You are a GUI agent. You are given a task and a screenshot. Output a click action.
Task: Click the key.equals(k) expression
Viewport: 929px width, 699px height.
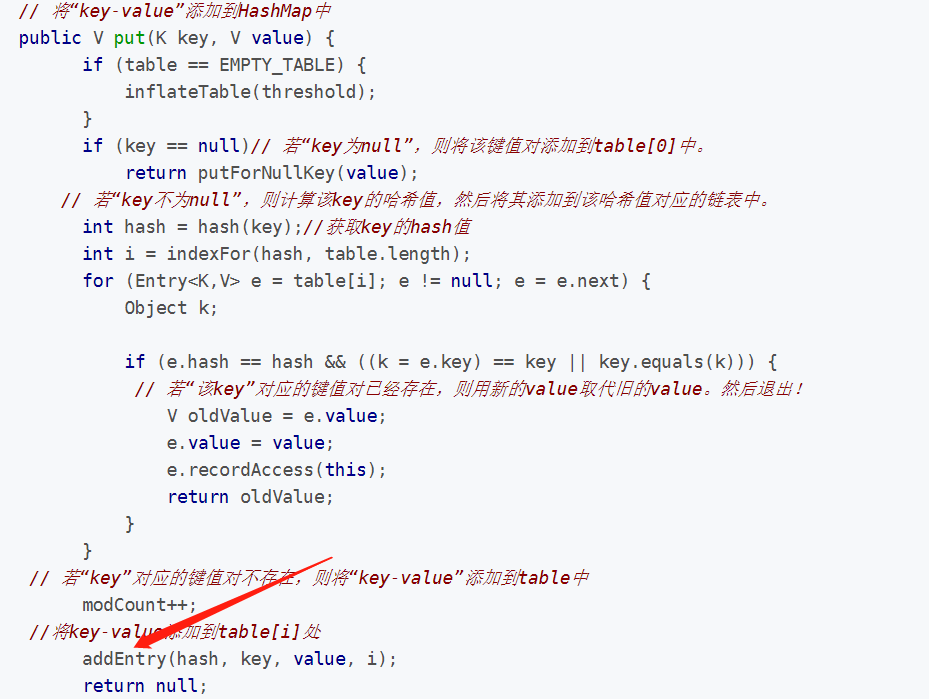666,362
